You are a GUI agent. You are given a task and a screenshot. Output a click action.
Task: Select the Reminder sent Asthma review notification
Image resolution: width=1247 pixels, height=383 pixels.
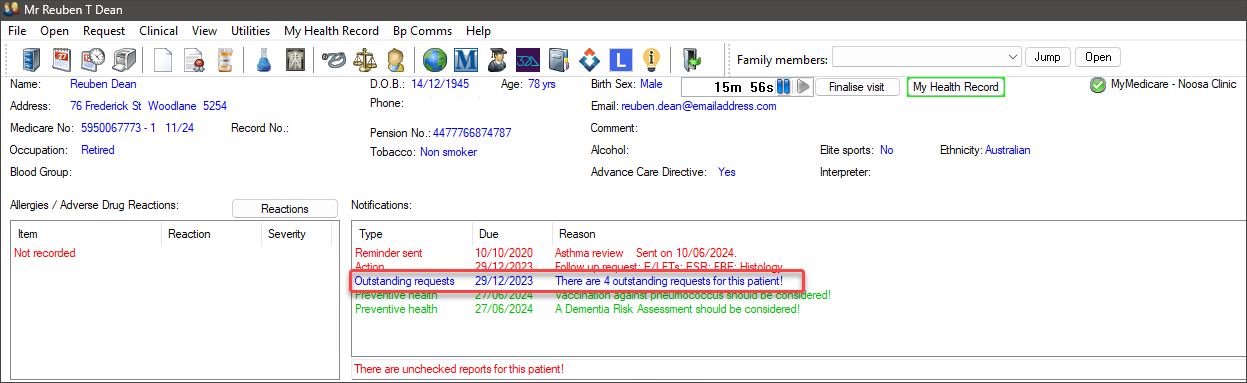(x=797, y=253)
